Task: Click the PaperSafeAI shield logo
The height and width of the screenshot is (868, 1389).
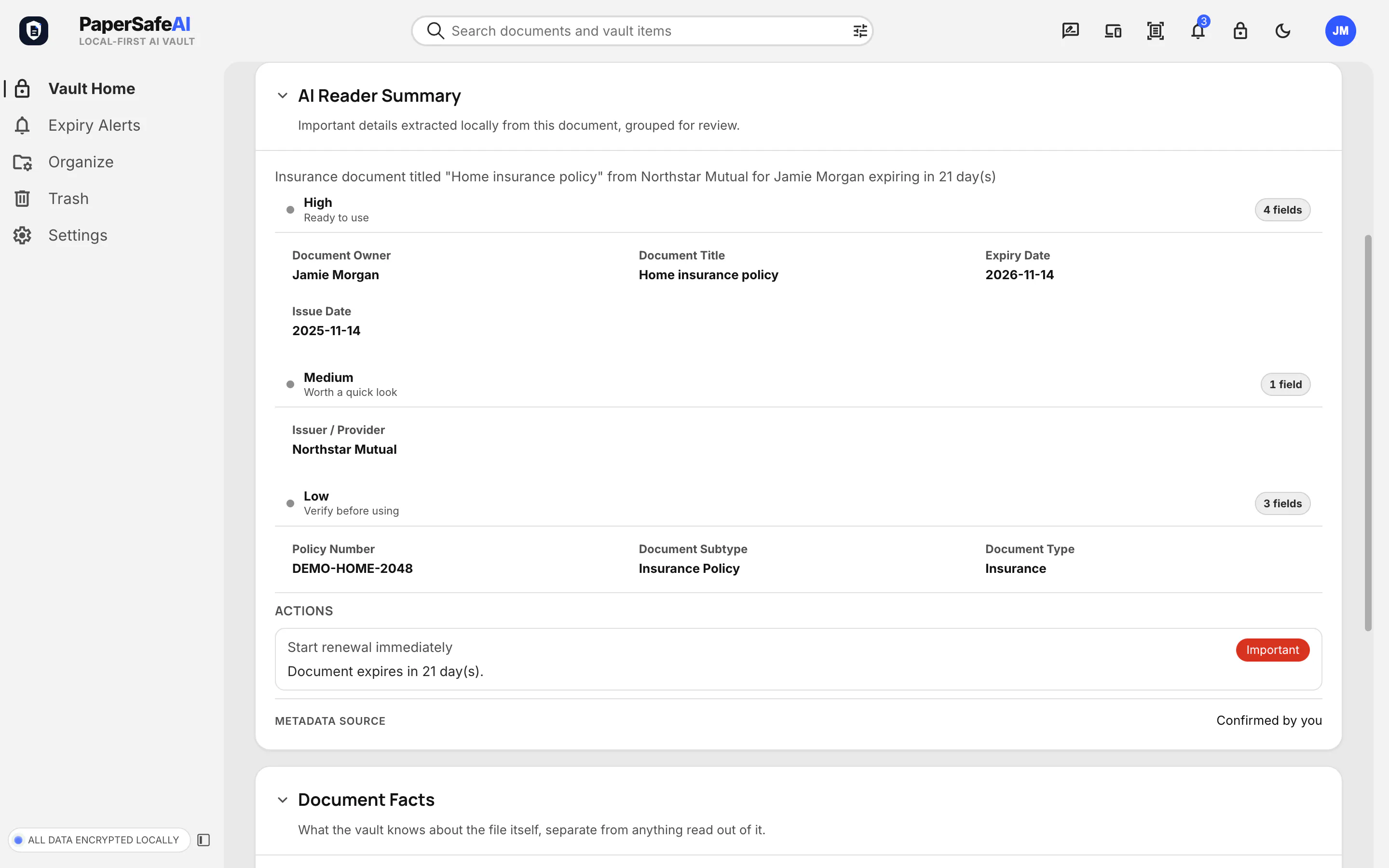Action: 33,31
